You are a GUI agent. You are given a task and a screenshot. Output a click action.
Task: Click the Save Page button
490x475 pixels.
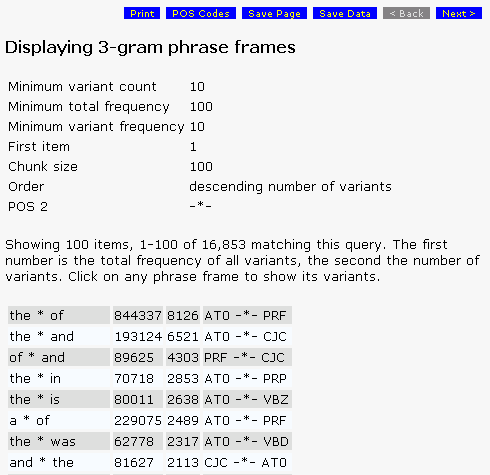tap(274, 13)
